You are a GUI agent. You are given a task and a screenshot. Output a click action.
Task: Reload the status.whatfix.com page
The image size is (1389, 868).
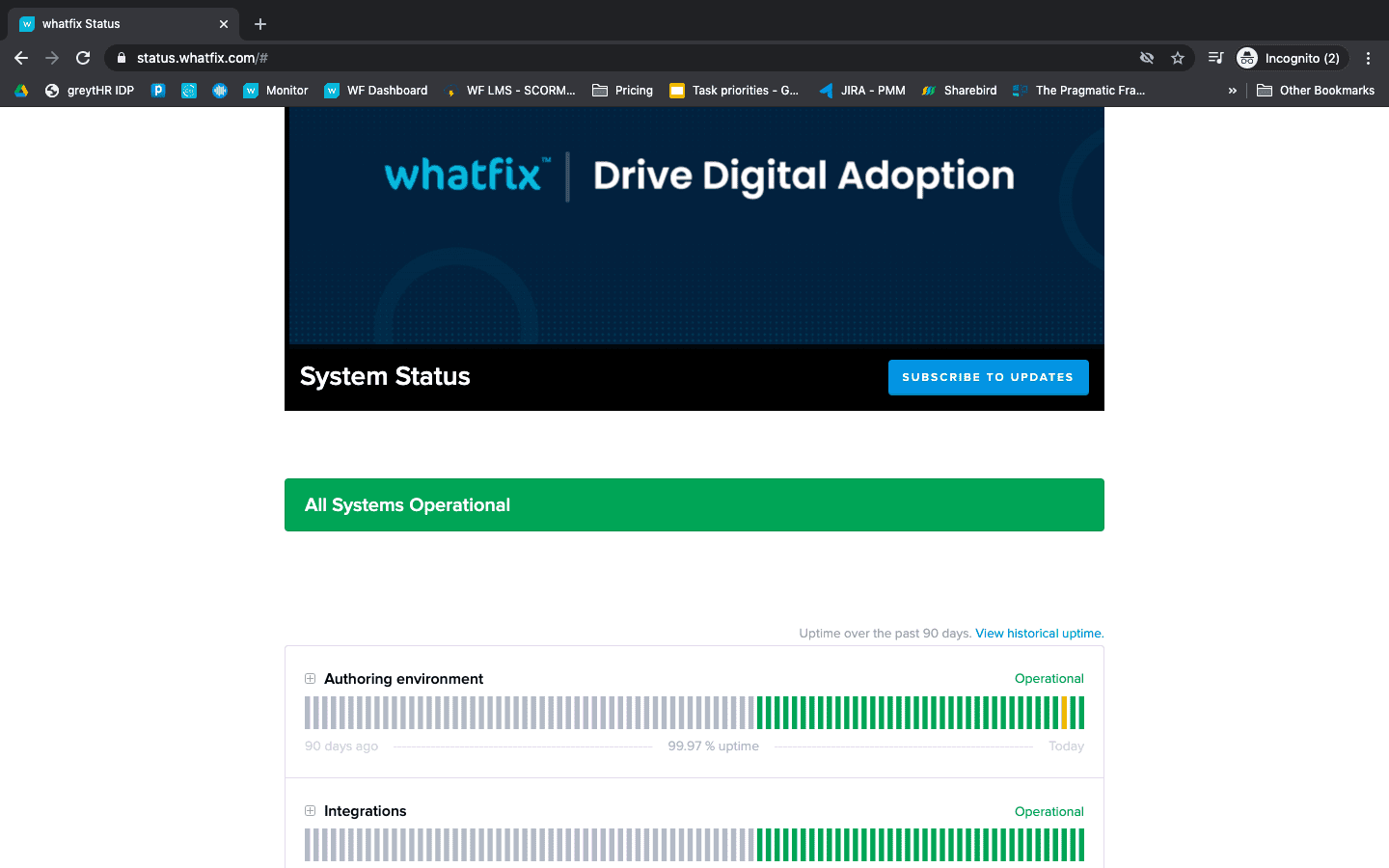(x=83, y=58)
